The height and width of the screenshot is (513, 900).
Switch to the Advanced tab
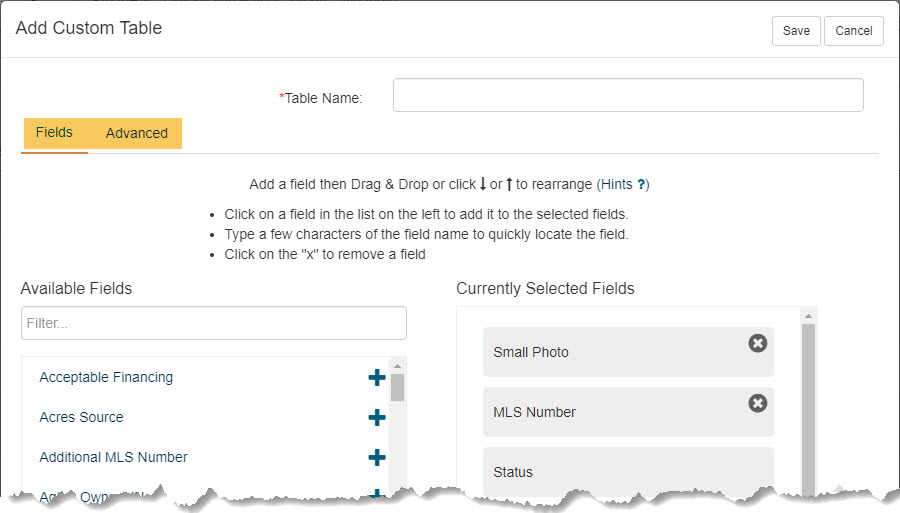pyautogui.click(x=137, y=133)
